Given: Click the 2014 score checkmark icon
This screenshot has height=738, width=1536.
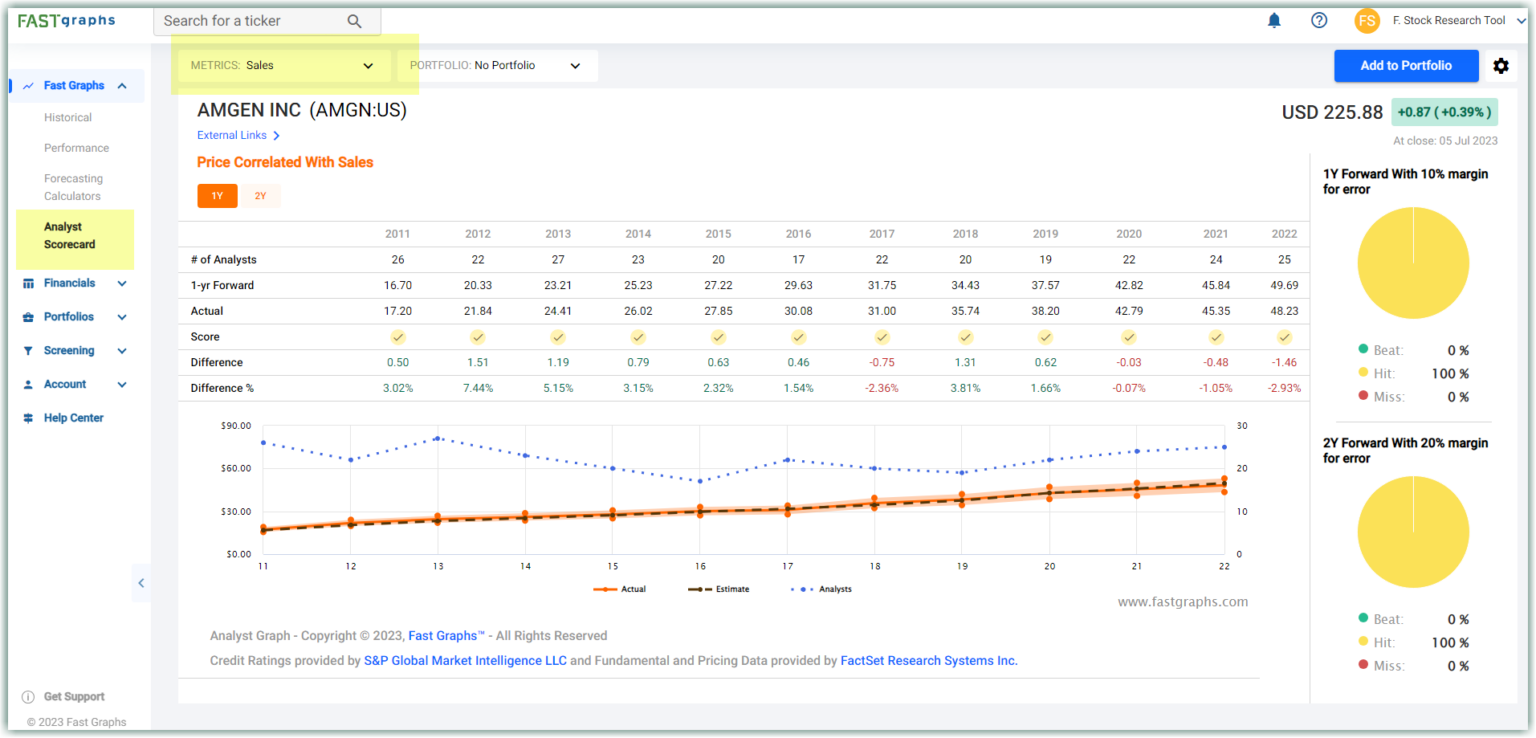Looking at the screenshot, I should point(638,337).
